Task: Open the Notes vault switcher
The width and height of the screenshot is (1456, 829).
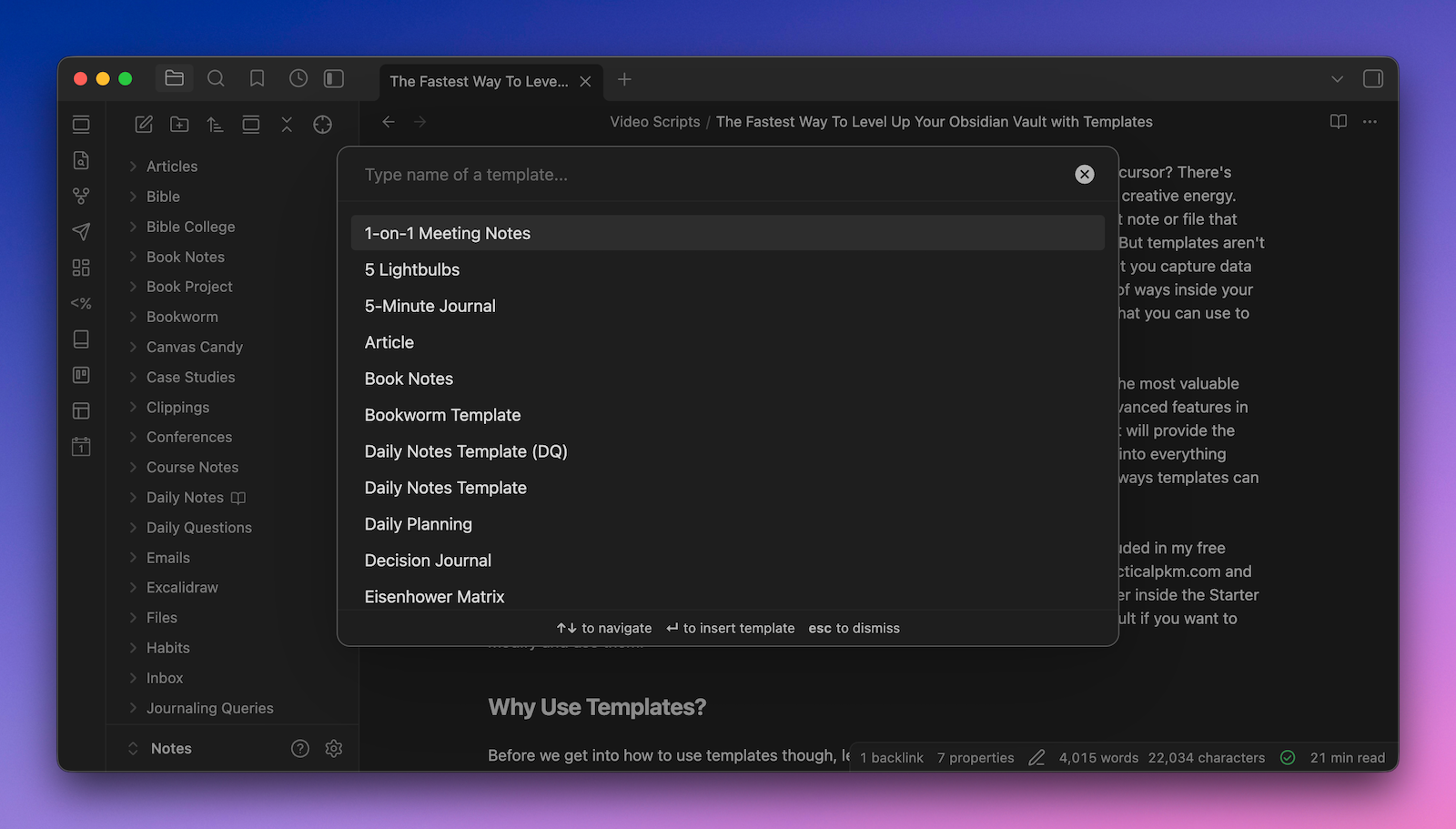Action: coord(171,748)
